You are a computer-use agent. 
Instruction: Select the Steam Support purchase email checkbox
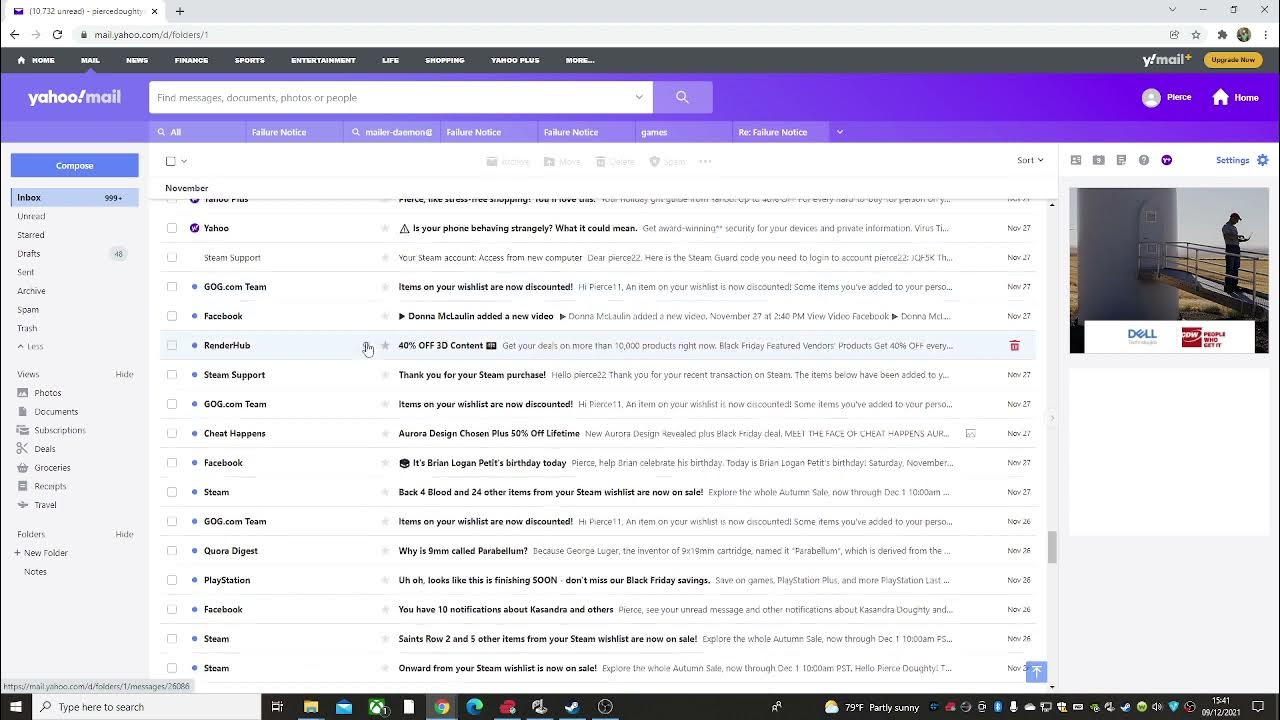[x=172, y=375]
